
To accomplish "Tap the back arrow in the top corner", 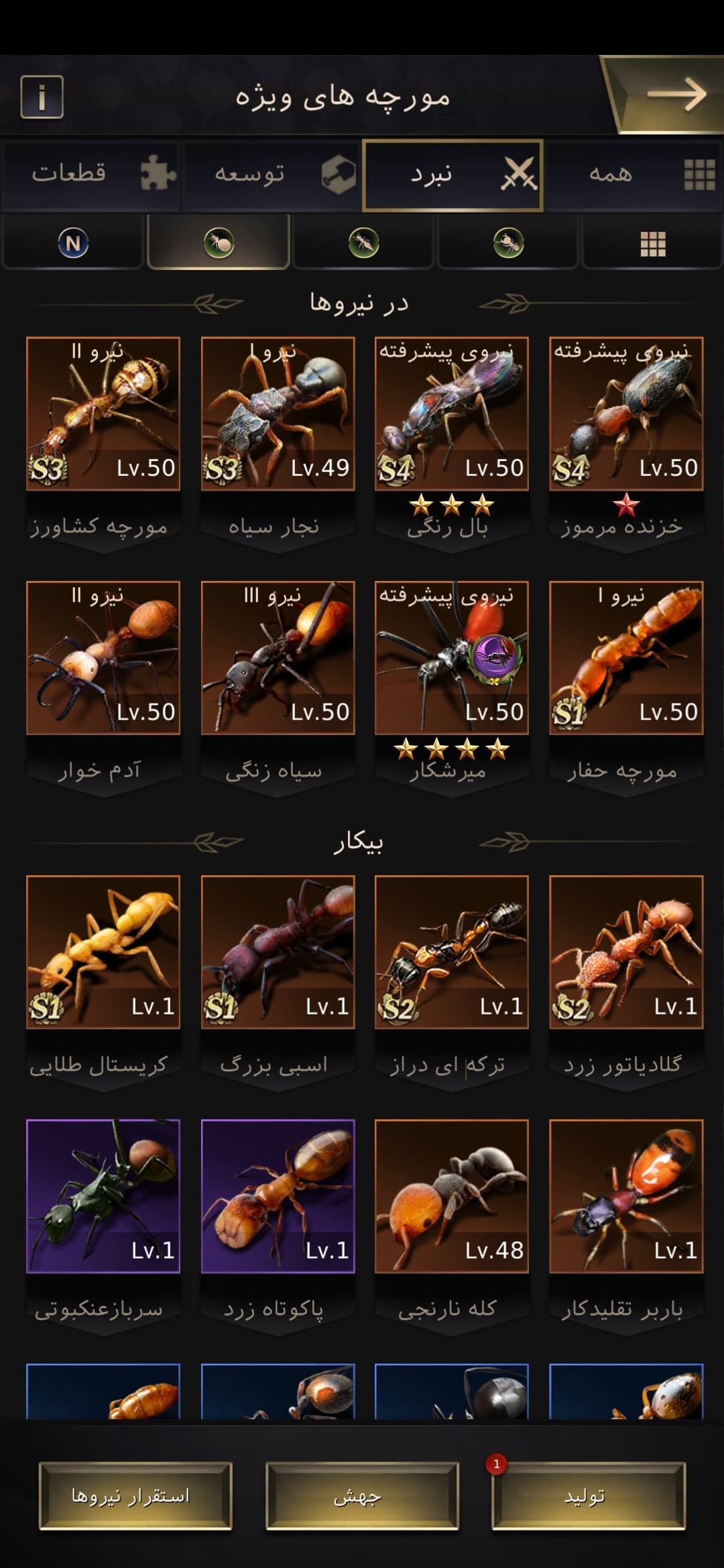I will pos(675,94).
